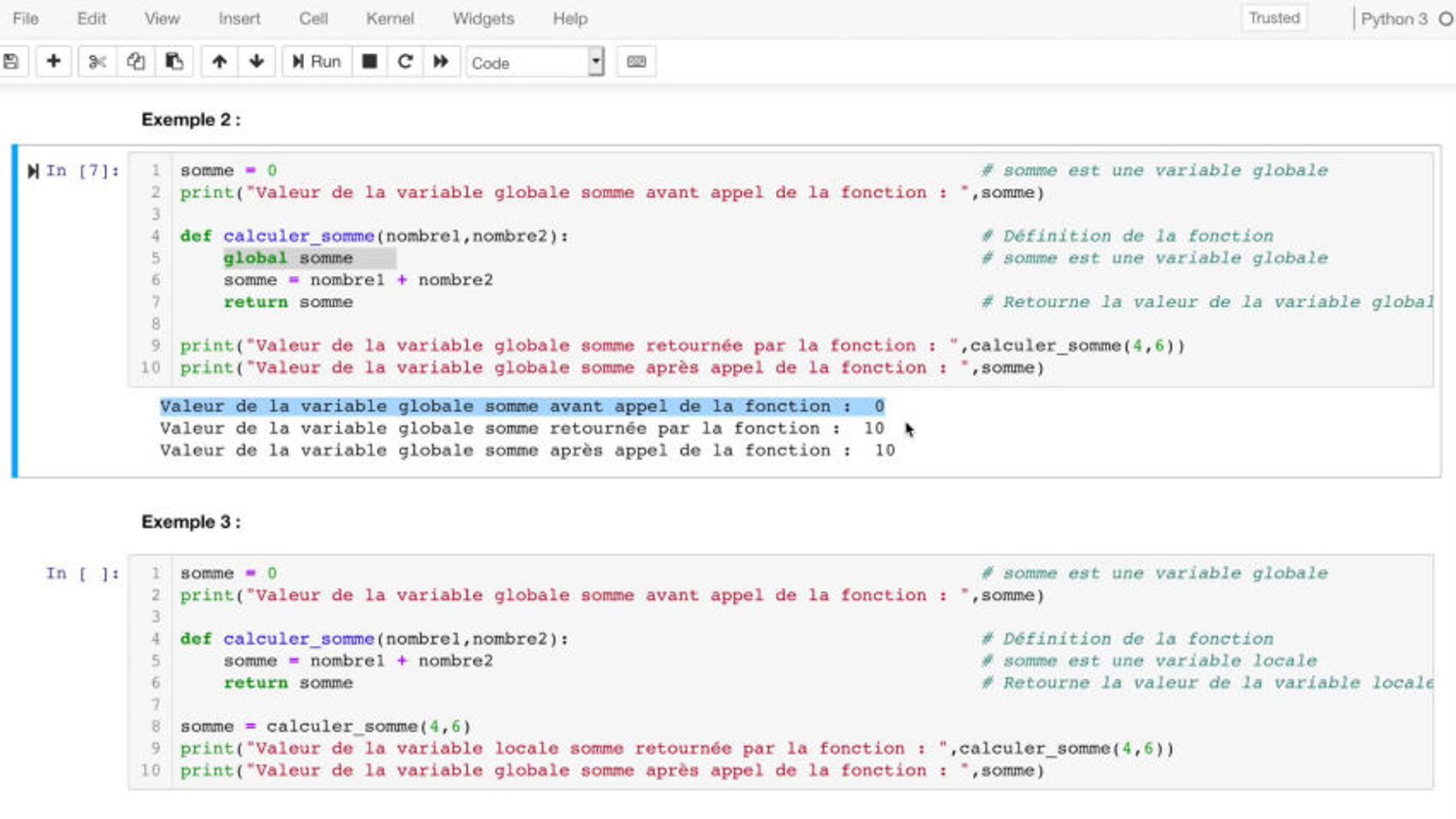Image resolution: width=1456 pixels, height=819 pixels.
Task: Click the Exemple 2 heading
Action: tap(191, 120)
